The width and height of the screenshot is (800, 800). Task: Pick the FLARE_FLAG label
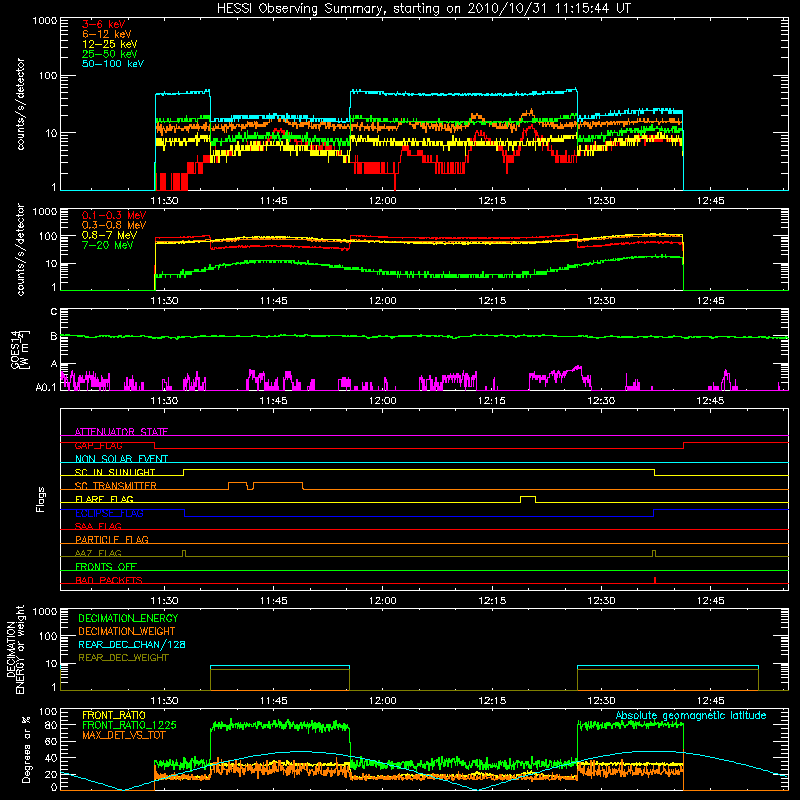point(104,499)
